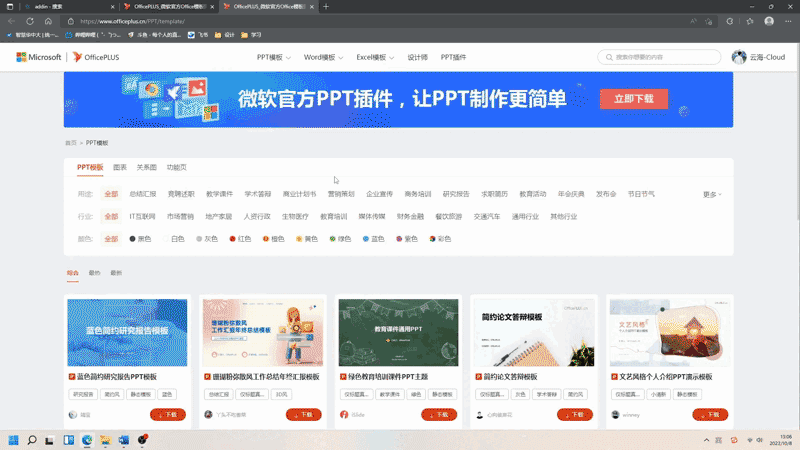The height and width of the screenshot is (450, 800).
Task: Click avatar of author winney
Action: click(x=615, y=415)
